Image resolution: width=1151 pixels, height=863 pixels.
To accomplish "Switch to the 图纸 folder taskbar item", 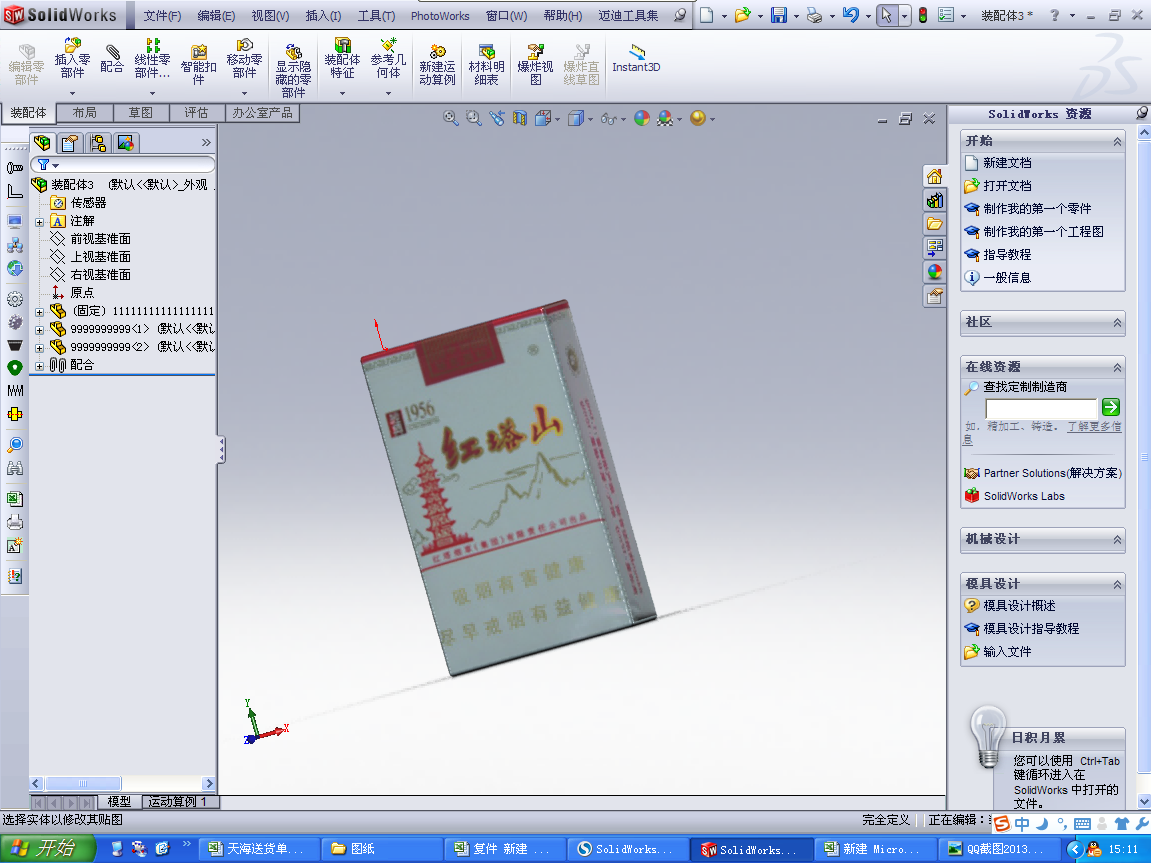I will pos(382,849).
